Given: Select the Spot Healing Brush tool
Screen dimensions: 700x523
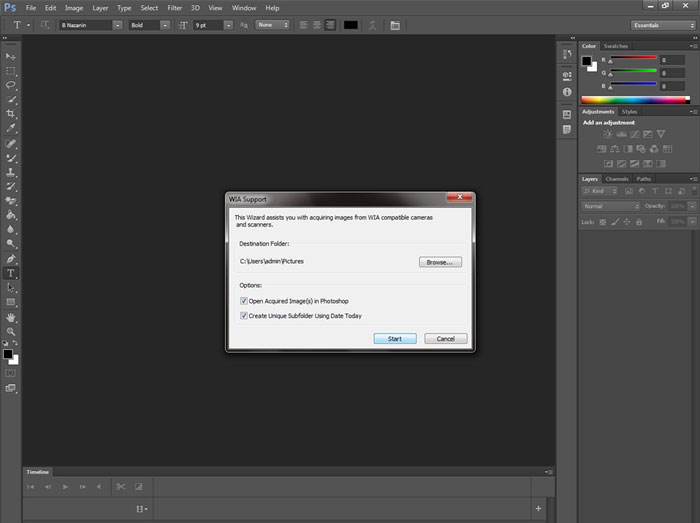Looking at the screenshot, I should coord(11,144).
